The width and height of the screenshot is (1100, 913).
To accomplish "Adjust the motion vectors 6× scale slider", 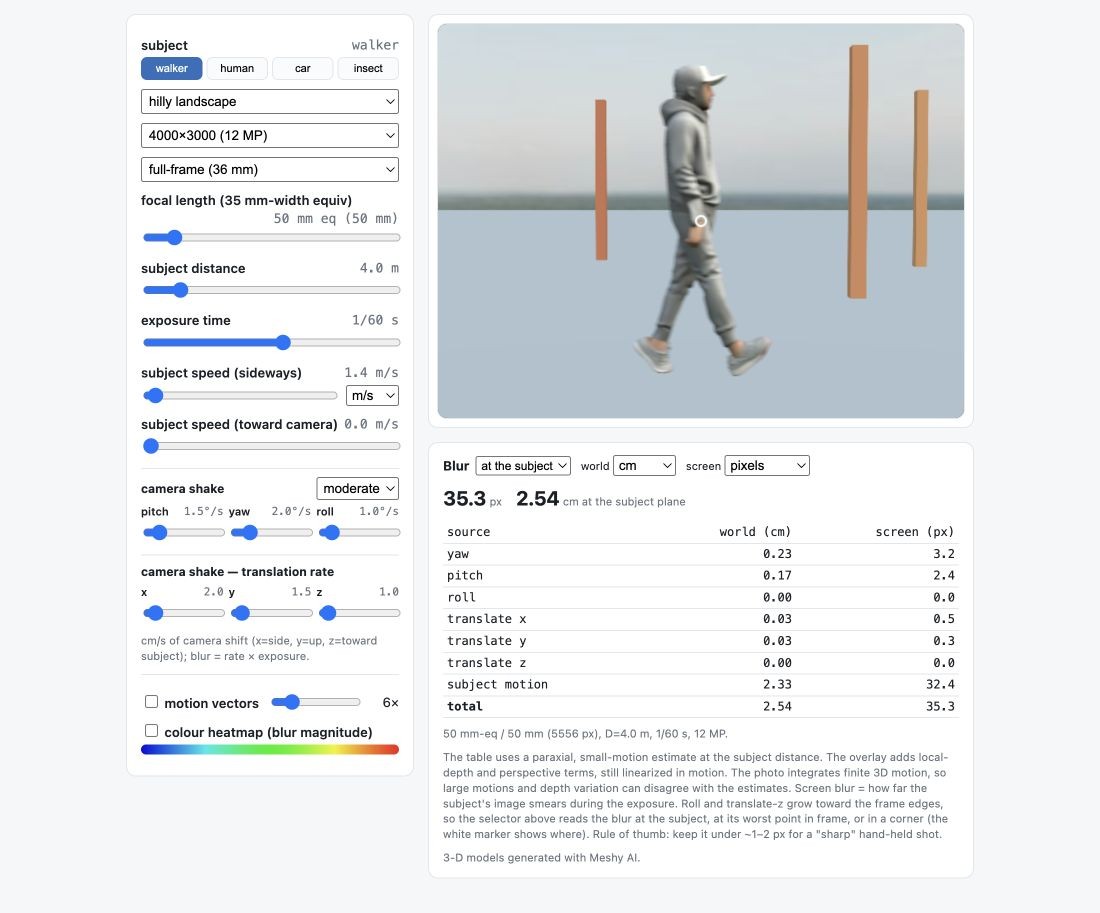I will tap(316, 702).
